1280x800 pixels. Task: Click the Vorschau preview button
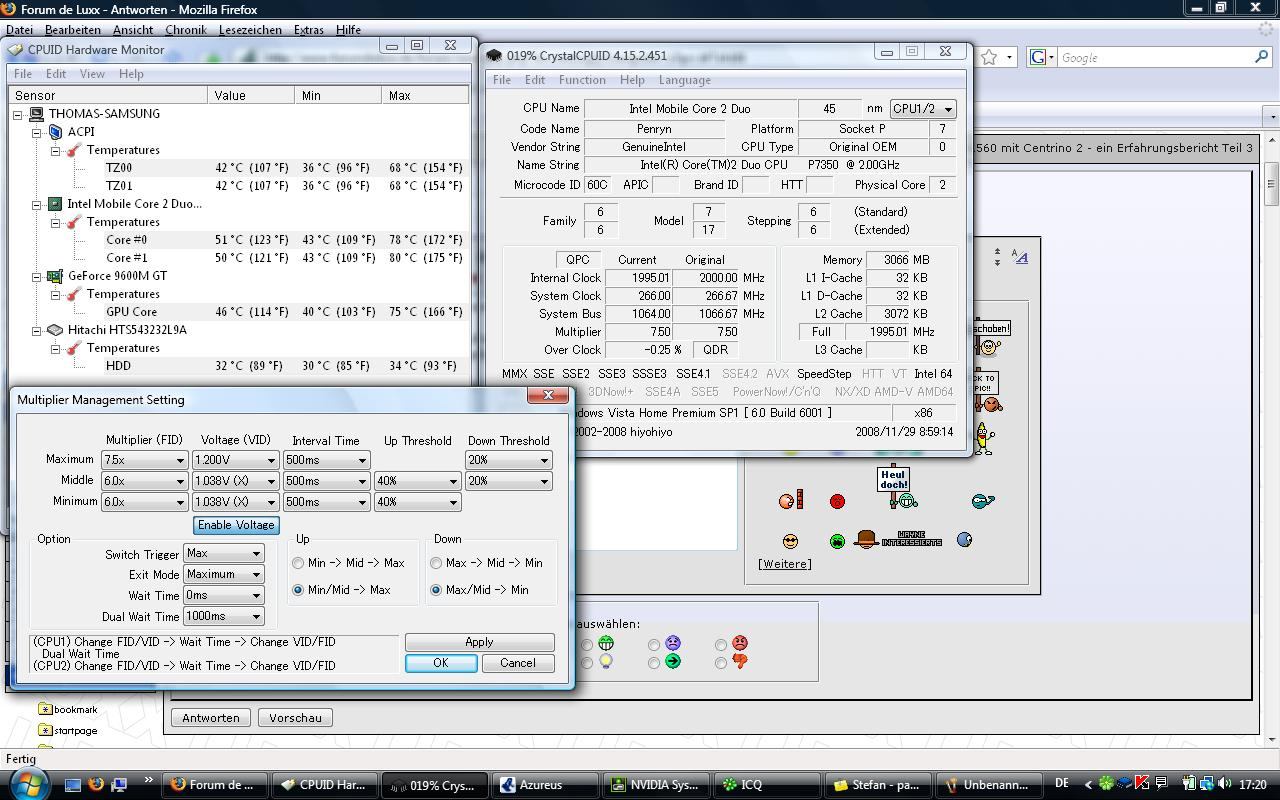pyautogui.click(x=295, y=718)
